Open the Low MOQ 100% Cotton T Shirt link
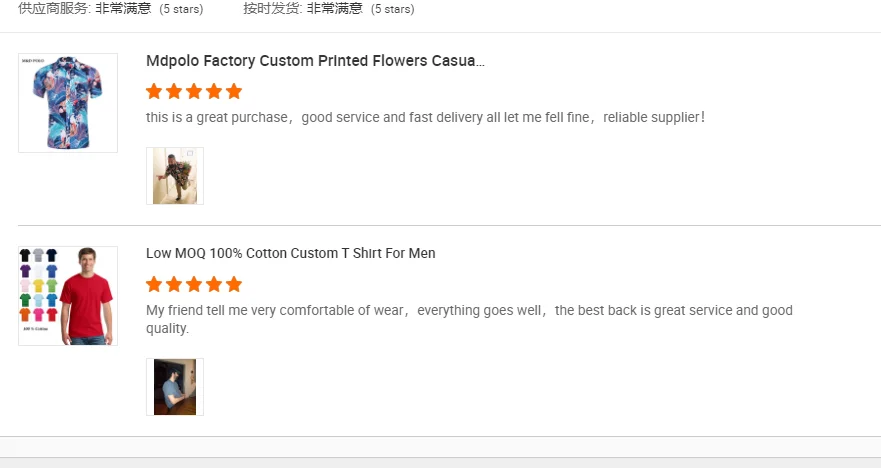The height and width of the screenshot is (468, 881). click(290, 253)
